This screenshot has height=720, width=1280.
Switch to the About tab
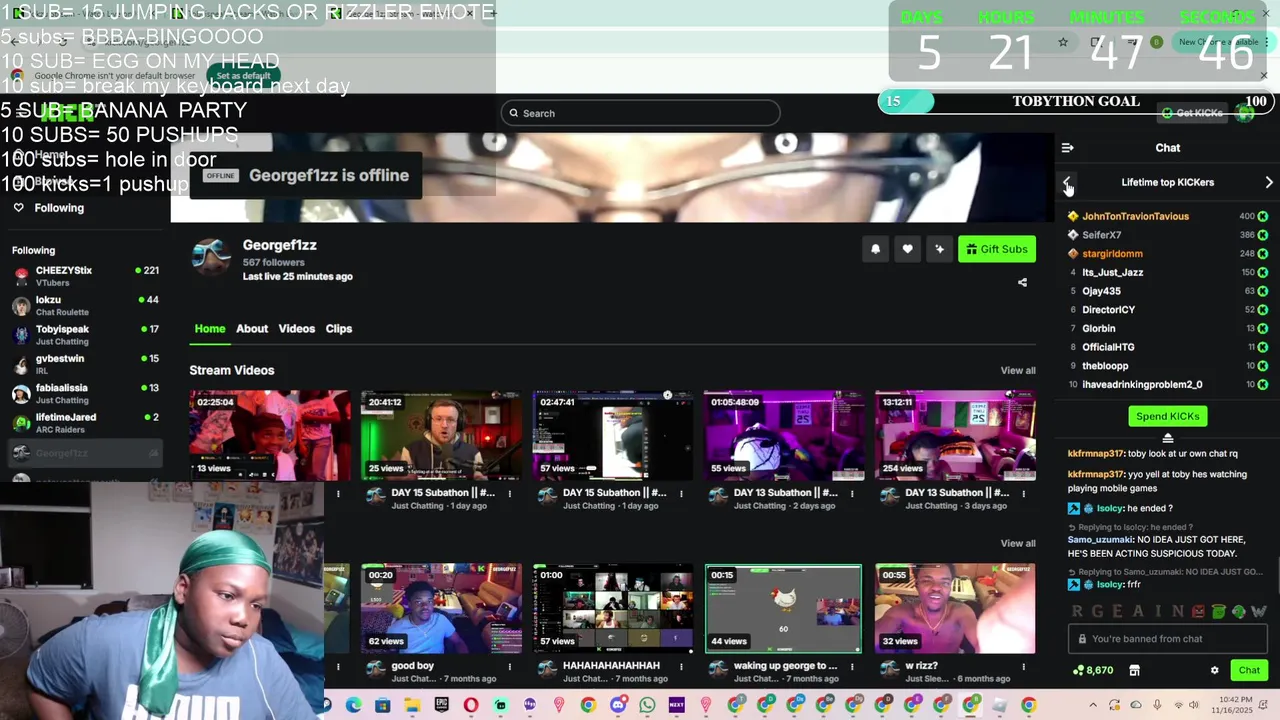coord(252,328)
